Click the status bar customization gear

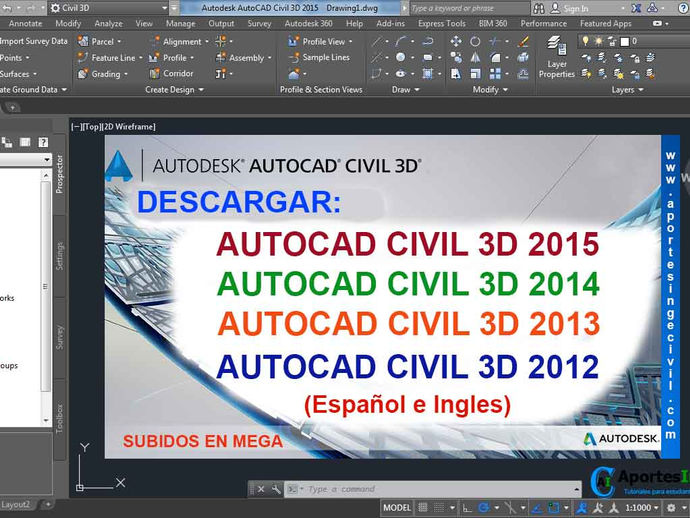[670, 508]
